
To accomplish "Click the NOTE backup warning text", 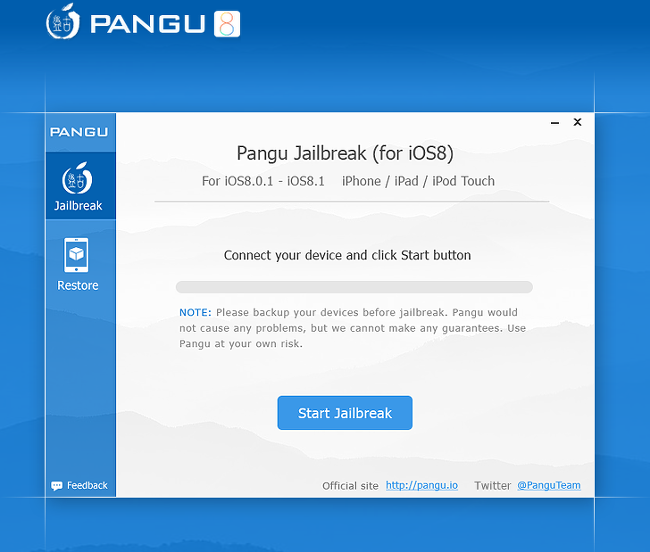I will pyautogui.click(x=352, y=328).
